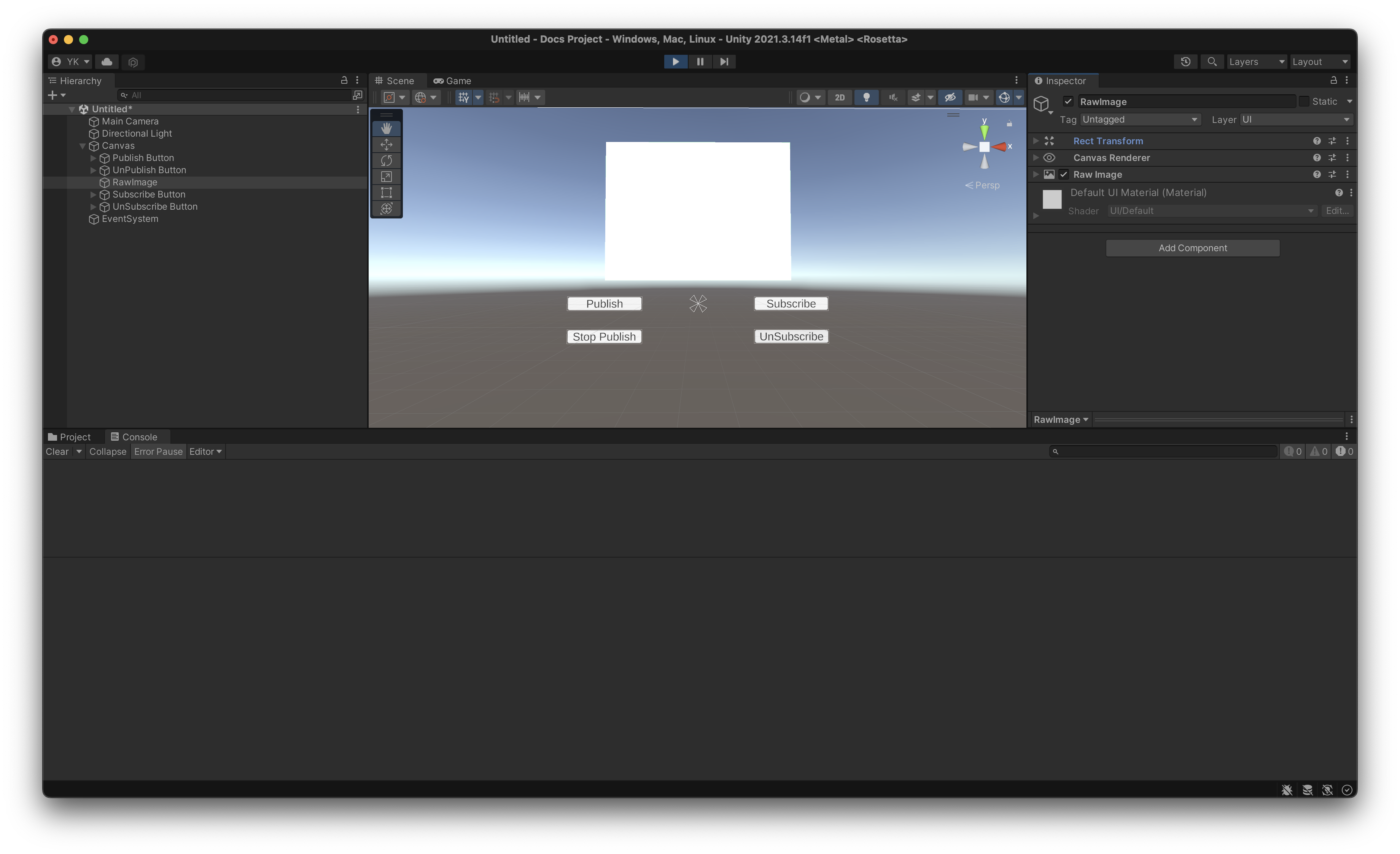This screenshot has height=854, width=1400.
Task: Expand the Publish Button hierarchy item
Action: (x=93, y=158)
